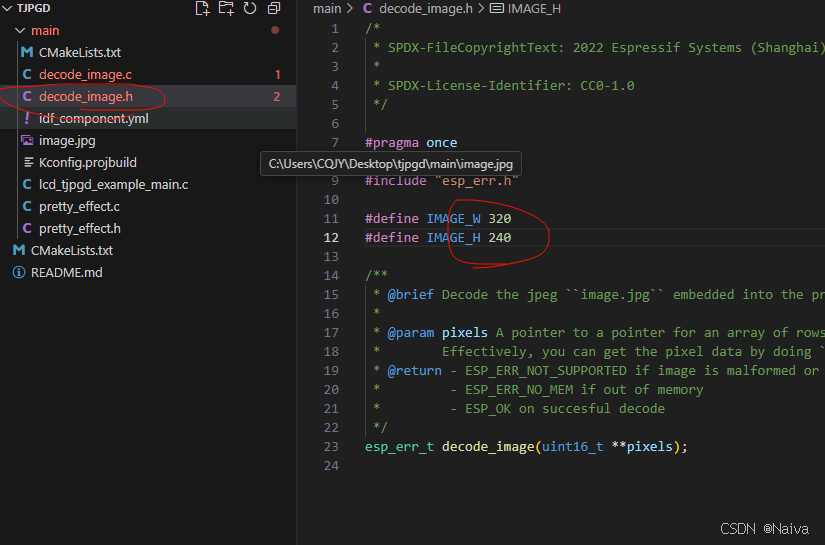Collapse the TJPGD root section chevron
Image resolution: width=825 pixels, height=545 pixels.
[7, 8]
